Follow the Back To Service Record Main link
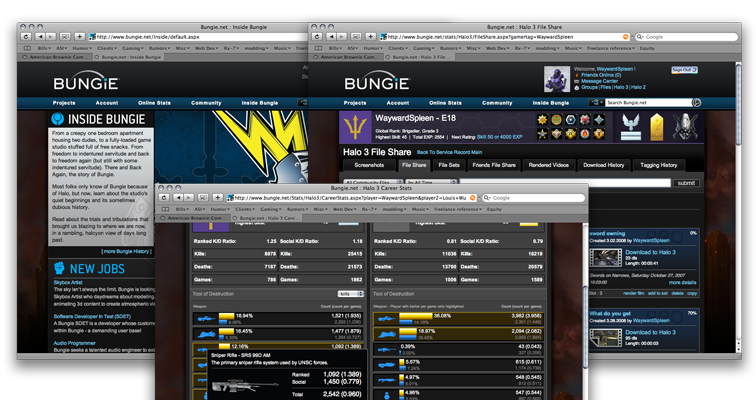This screenshot has width=756, height=400. pyautogui.click(x=449, y=152)
